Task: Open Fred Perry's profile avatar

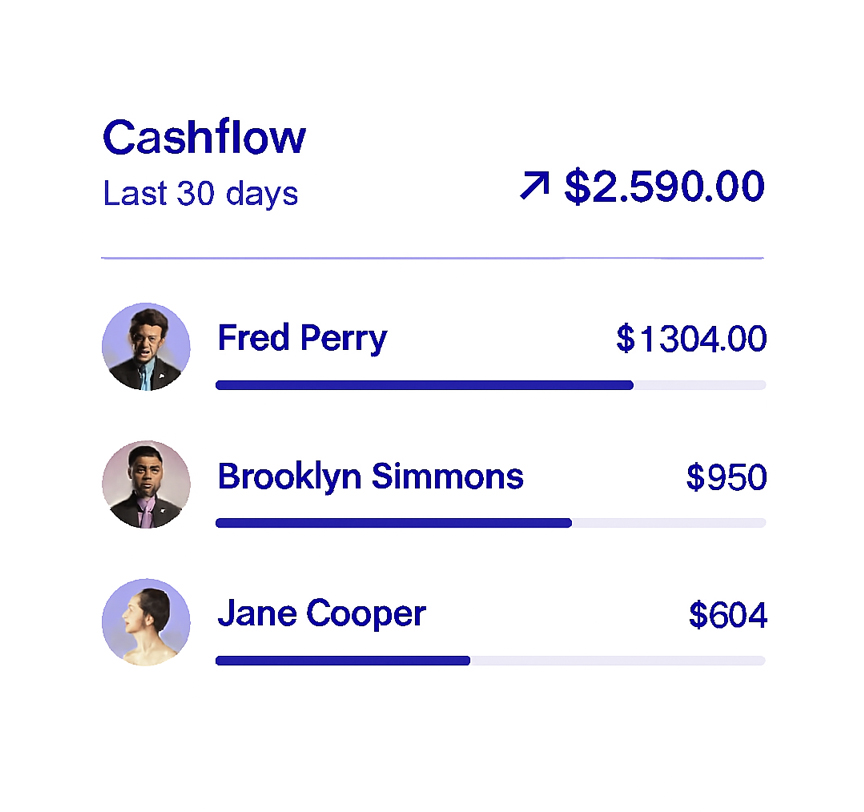Action: pyautogui.click(x=146, y=347)
